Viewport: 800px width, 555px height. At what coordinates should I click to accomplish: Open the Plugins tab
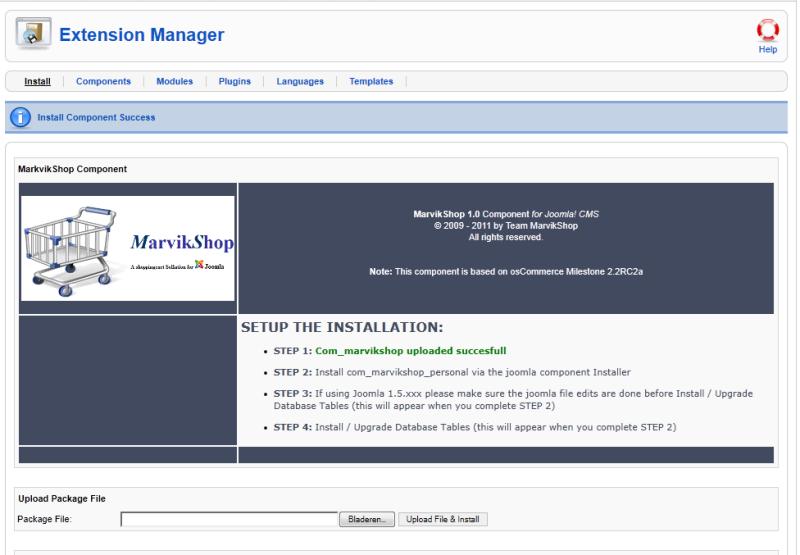pyautogui.click(x=235, y=81)
